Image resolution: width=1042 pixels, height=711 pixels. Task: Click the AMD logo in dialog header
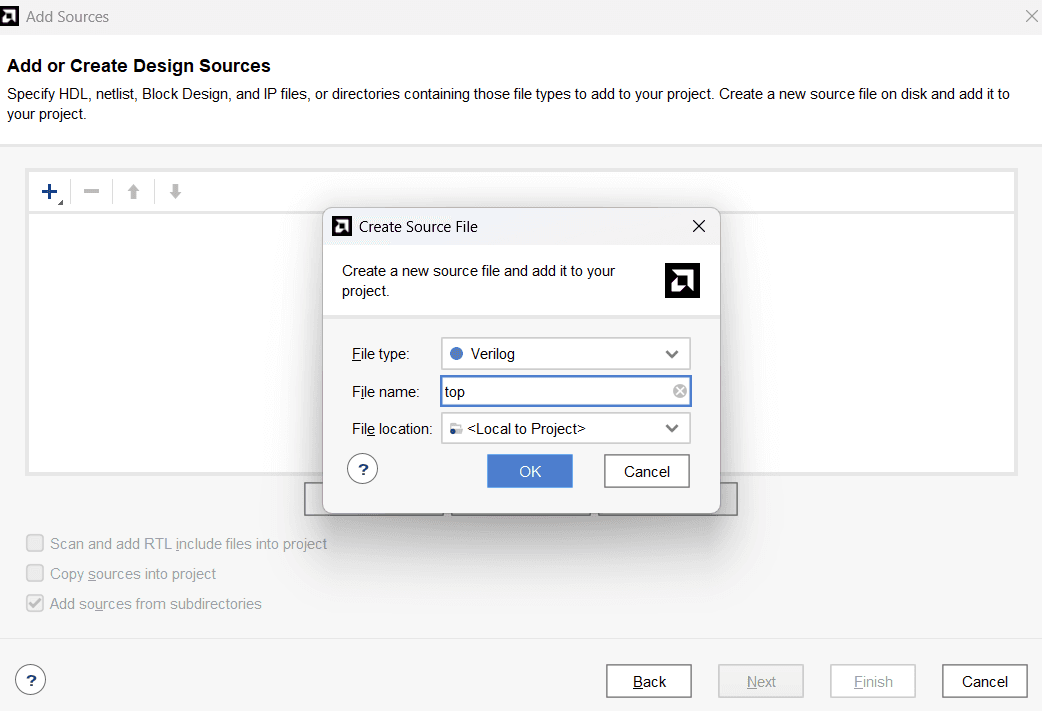tap(682, 281)
